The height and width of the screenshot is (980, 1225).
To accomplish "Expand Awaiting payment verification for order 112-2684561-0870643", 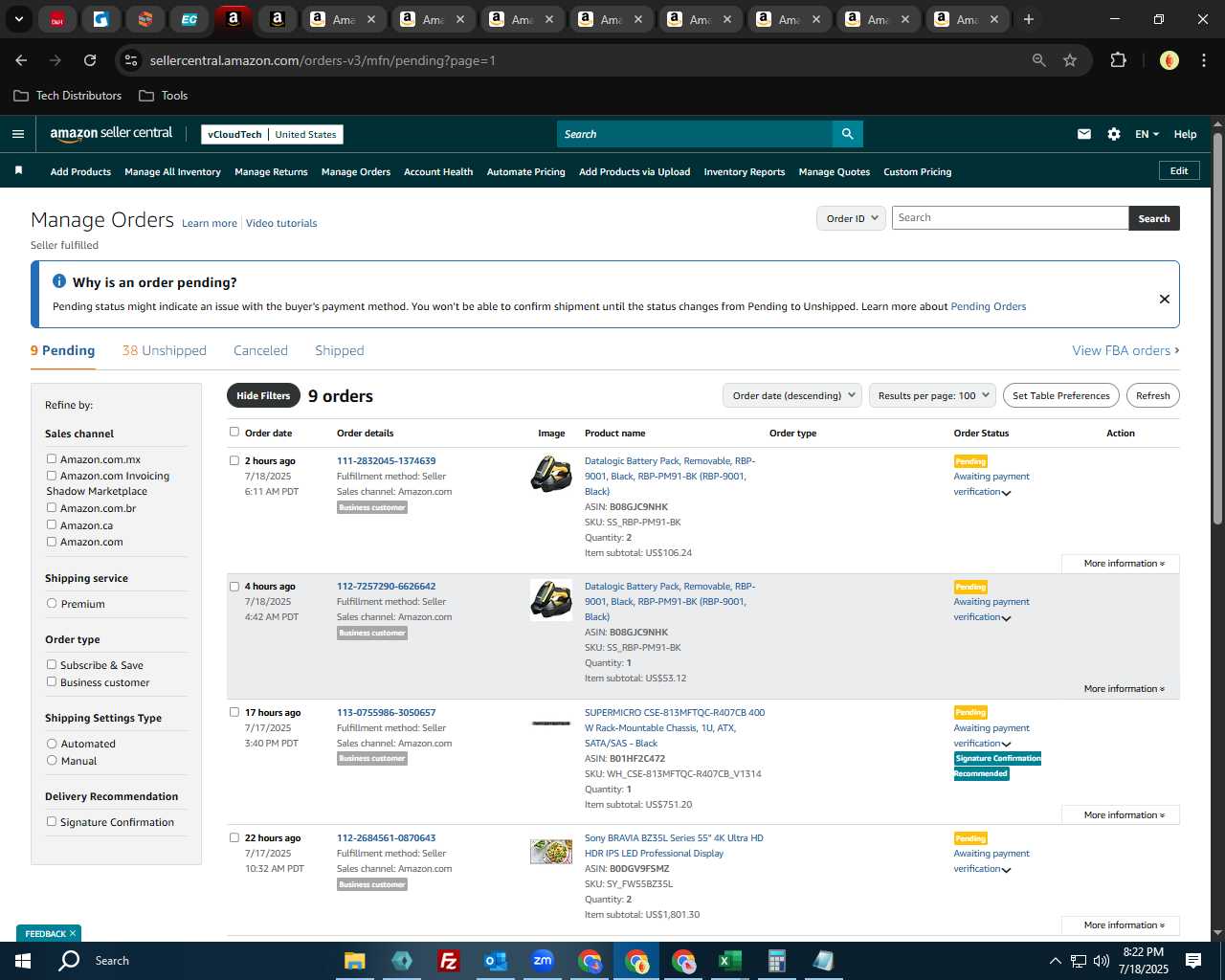I will [1006, 870].
